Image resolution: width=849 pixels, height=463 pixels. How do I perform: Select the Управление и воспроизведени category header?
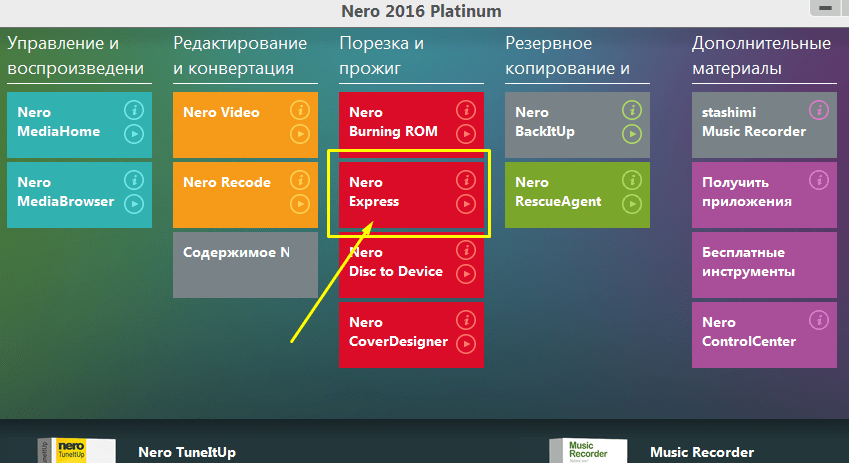(x=76, y=56)
